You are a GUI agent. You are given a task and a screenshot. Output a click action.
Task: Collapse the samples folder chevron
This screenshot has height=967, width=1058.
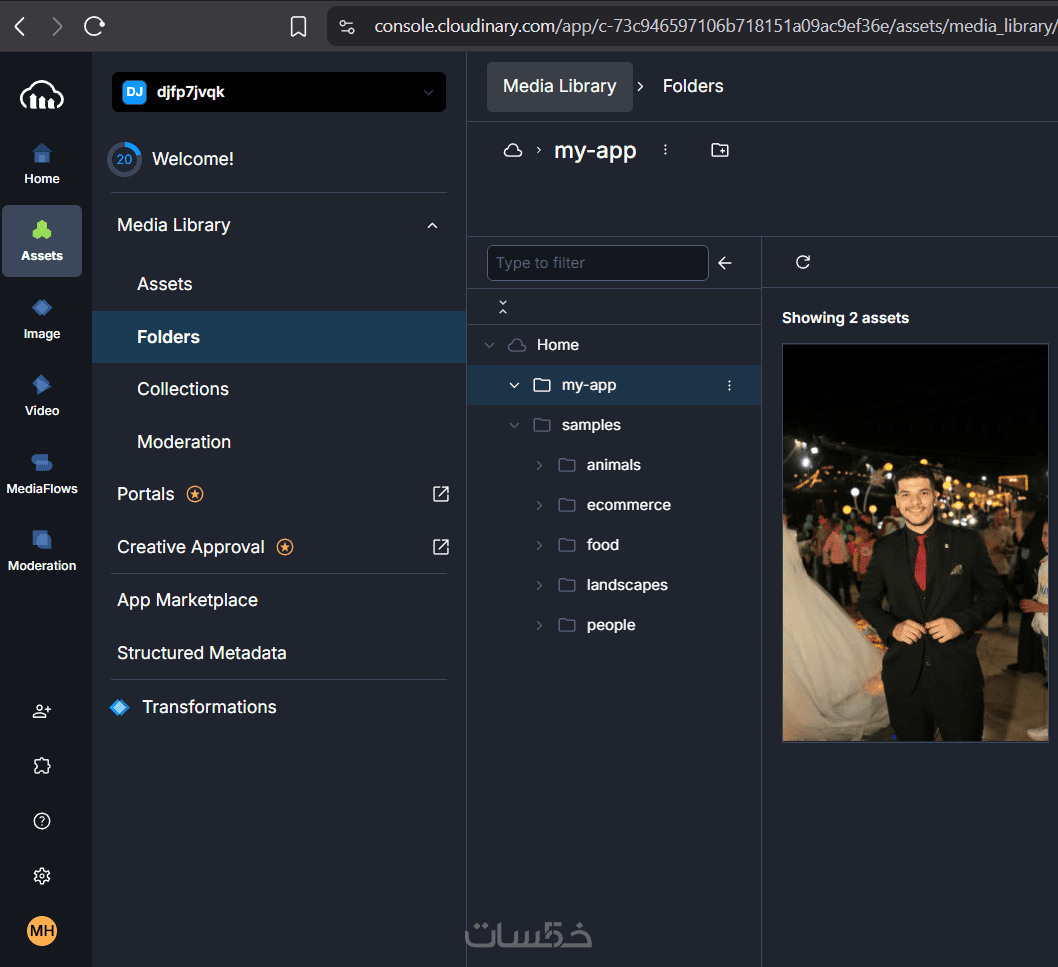pos(514,425)
